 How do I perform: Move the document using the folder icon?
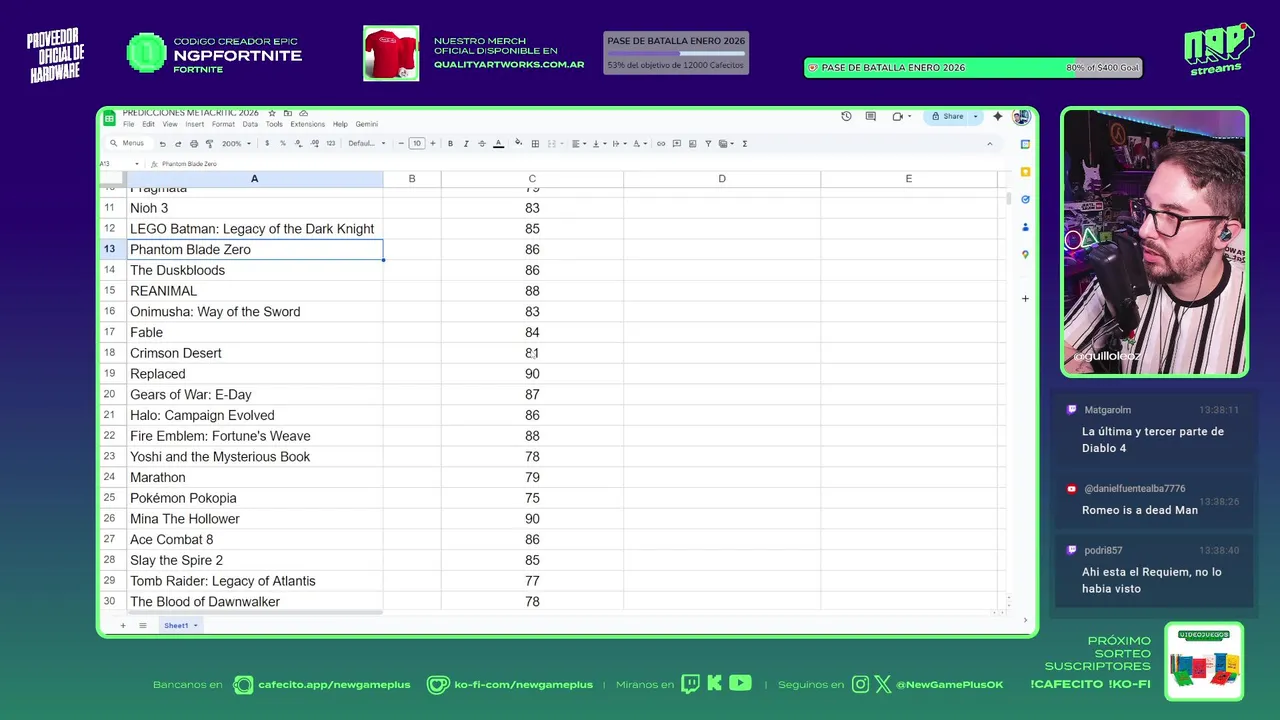click(x=288, y=113)
